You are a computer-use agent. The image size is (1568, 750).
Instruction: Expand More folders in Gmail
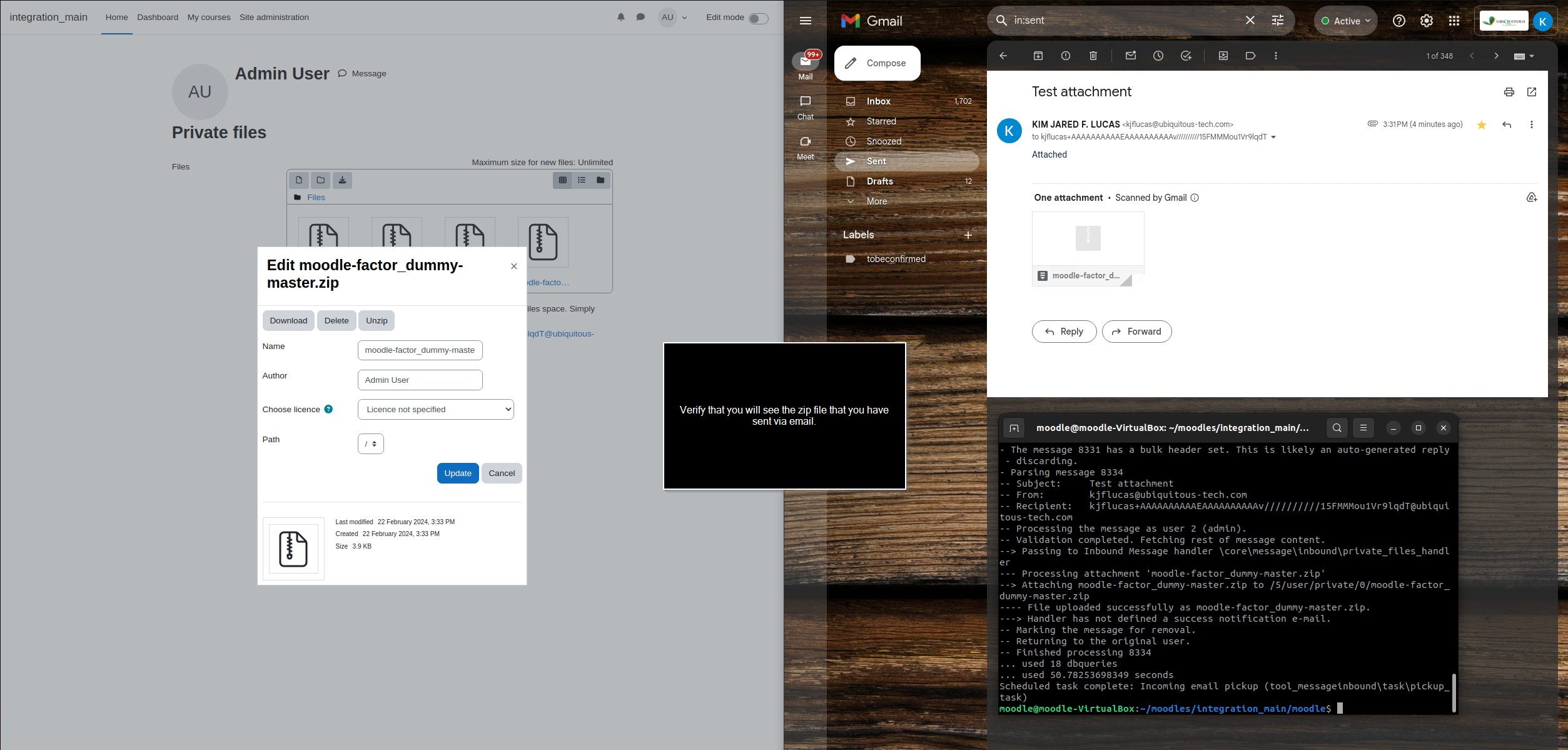pos(907,201)
